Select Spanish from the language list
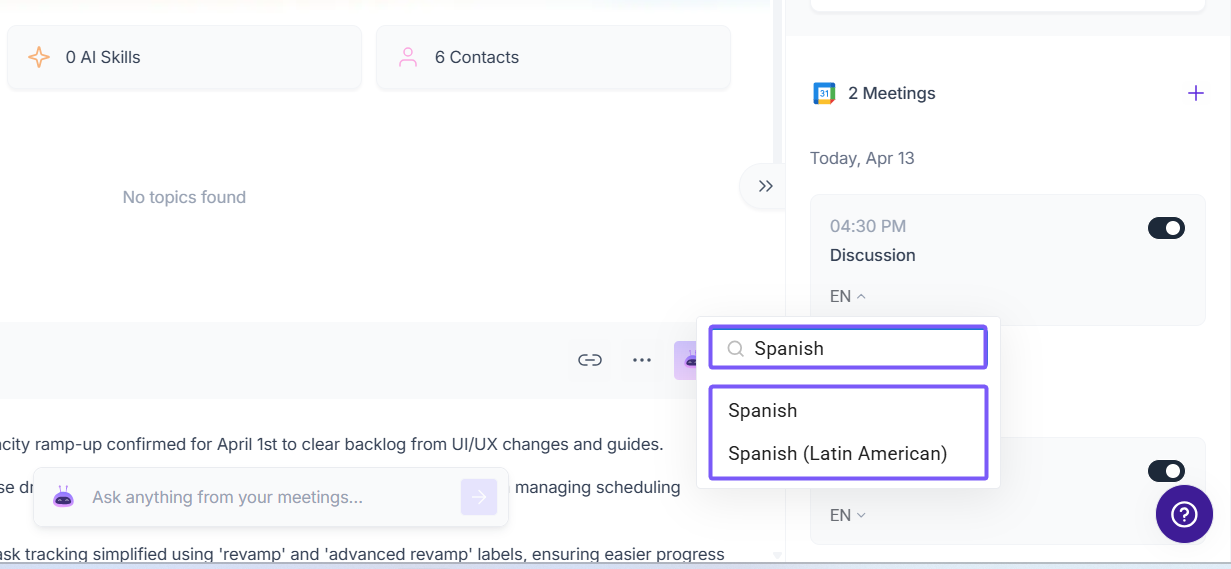The image size is (1231, 569). point(763,411)
